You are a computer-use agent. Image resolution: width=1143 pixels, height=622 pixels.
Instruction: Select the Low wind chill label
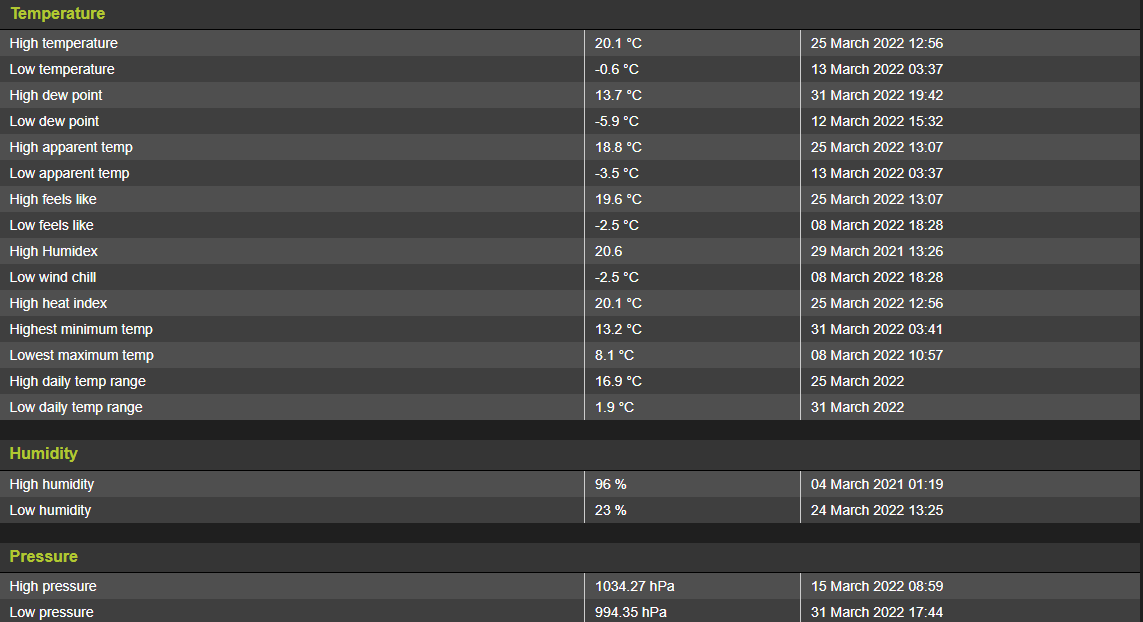pyautogui.click(x=53, y=277)
